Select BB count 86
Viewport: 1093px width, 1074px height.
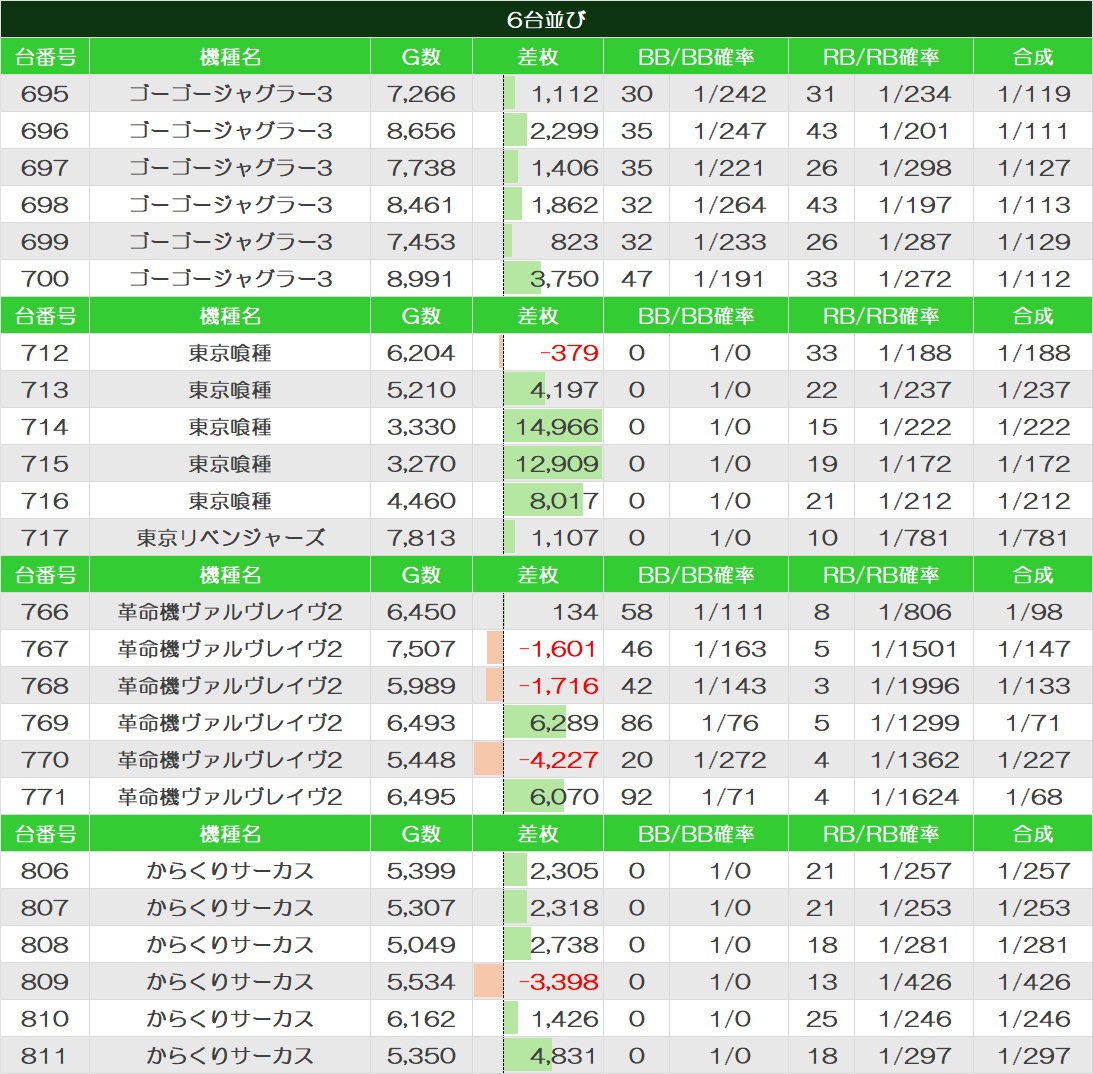[636, 722]
